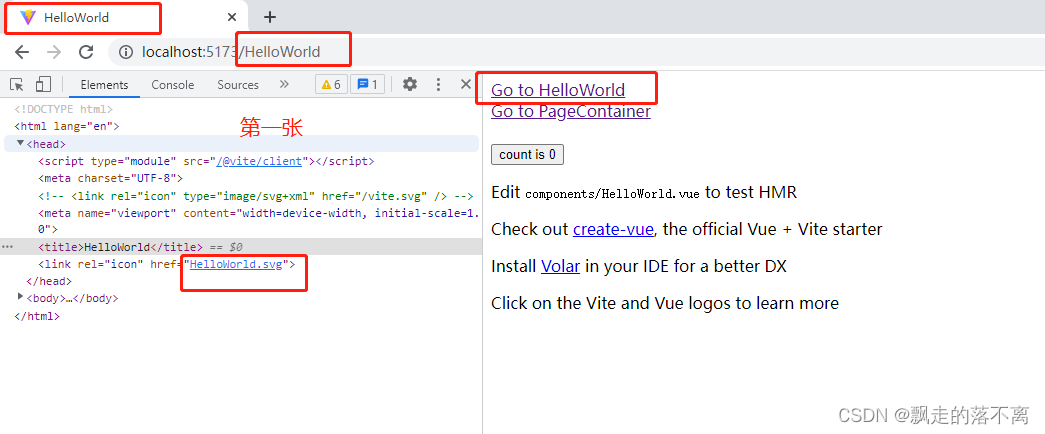Click the site info icon in address bar
The height and width of the screenshot is (434, 1045).
click(125, 52)
